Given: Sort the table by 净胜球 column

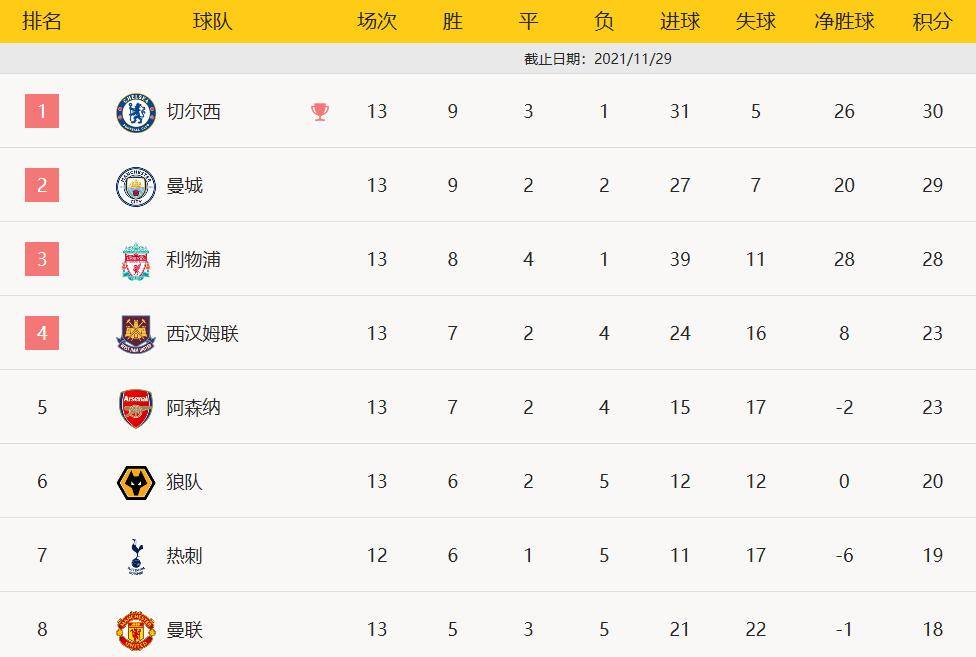Looking at the screenshot, I should click(844, 21).
